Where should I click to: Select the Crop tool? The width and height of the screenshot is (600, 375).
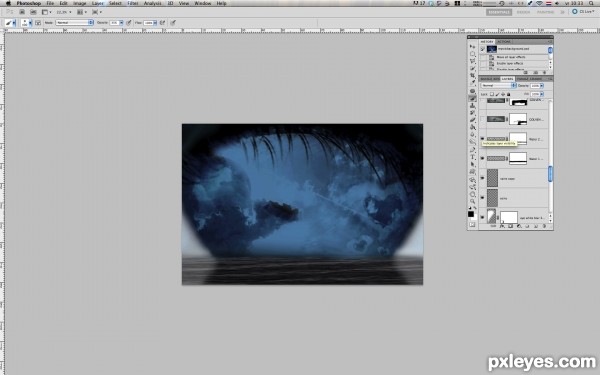pyautogui.click(x=472, y=75)
